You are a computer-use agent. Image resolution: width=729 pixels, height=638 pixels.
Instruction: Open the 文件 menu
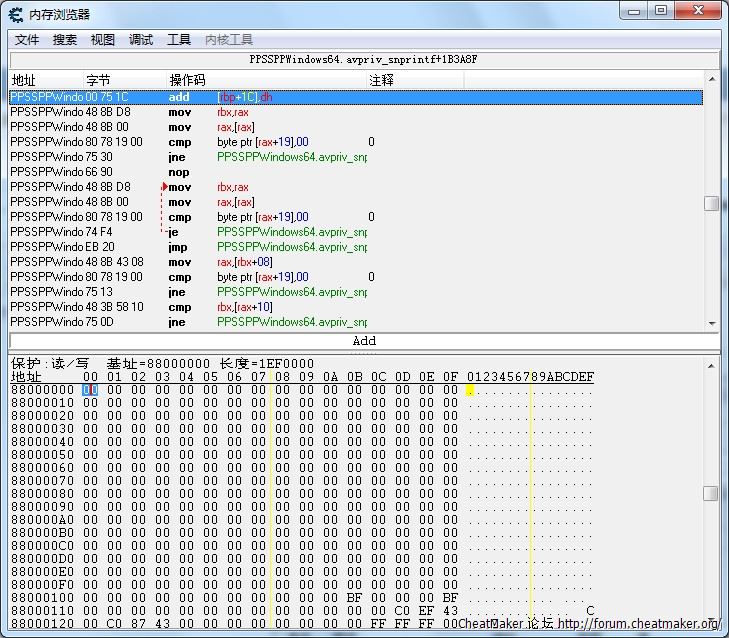[x=27, y=40]
